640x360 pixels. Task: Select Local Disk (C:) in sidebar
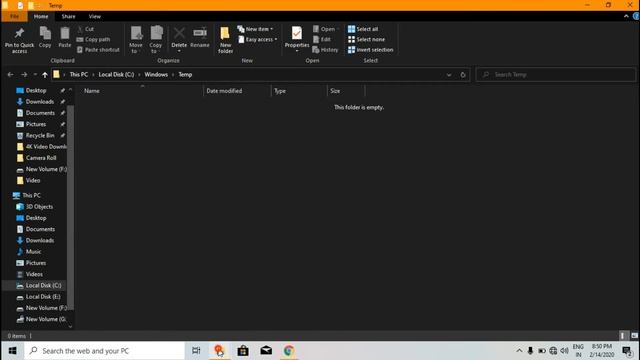pyautogui.click(x=43, y=286)
